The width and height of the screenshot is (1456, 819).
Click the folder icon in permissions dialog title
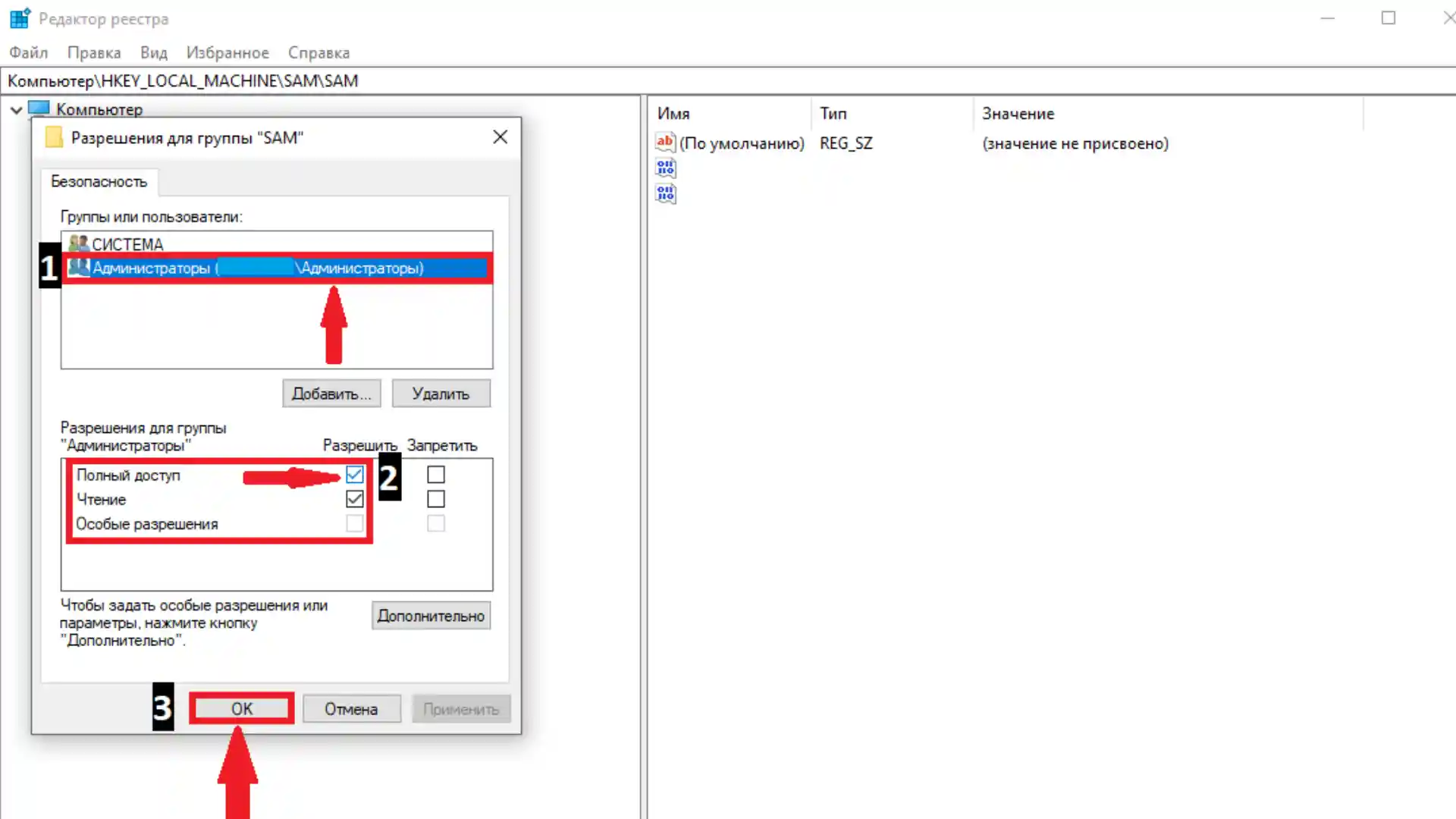pos(54,137)
